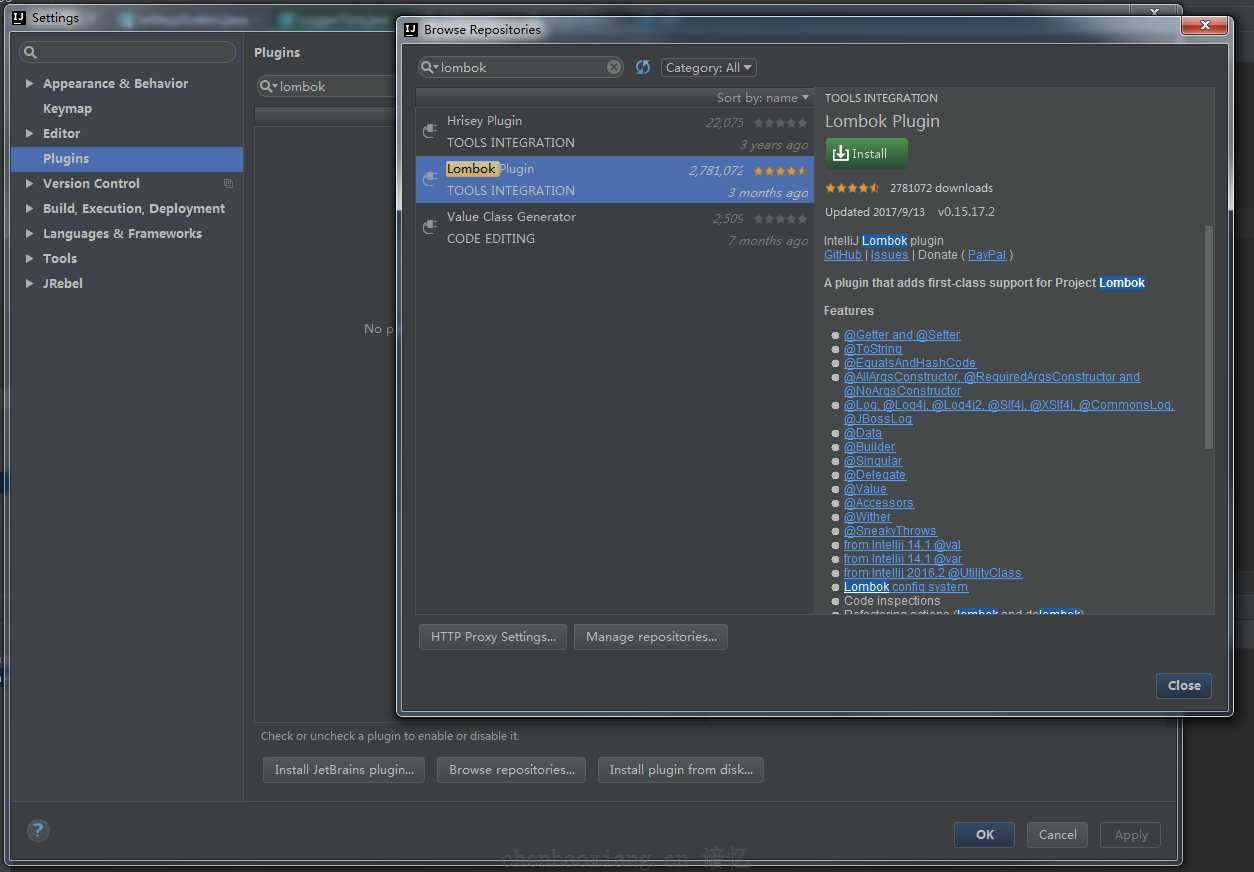Image resolution: width=1254 pixels, height=872 pixels.
Task: Expand Build, Execution, Deployment node
Action: (x=30, y=208)
